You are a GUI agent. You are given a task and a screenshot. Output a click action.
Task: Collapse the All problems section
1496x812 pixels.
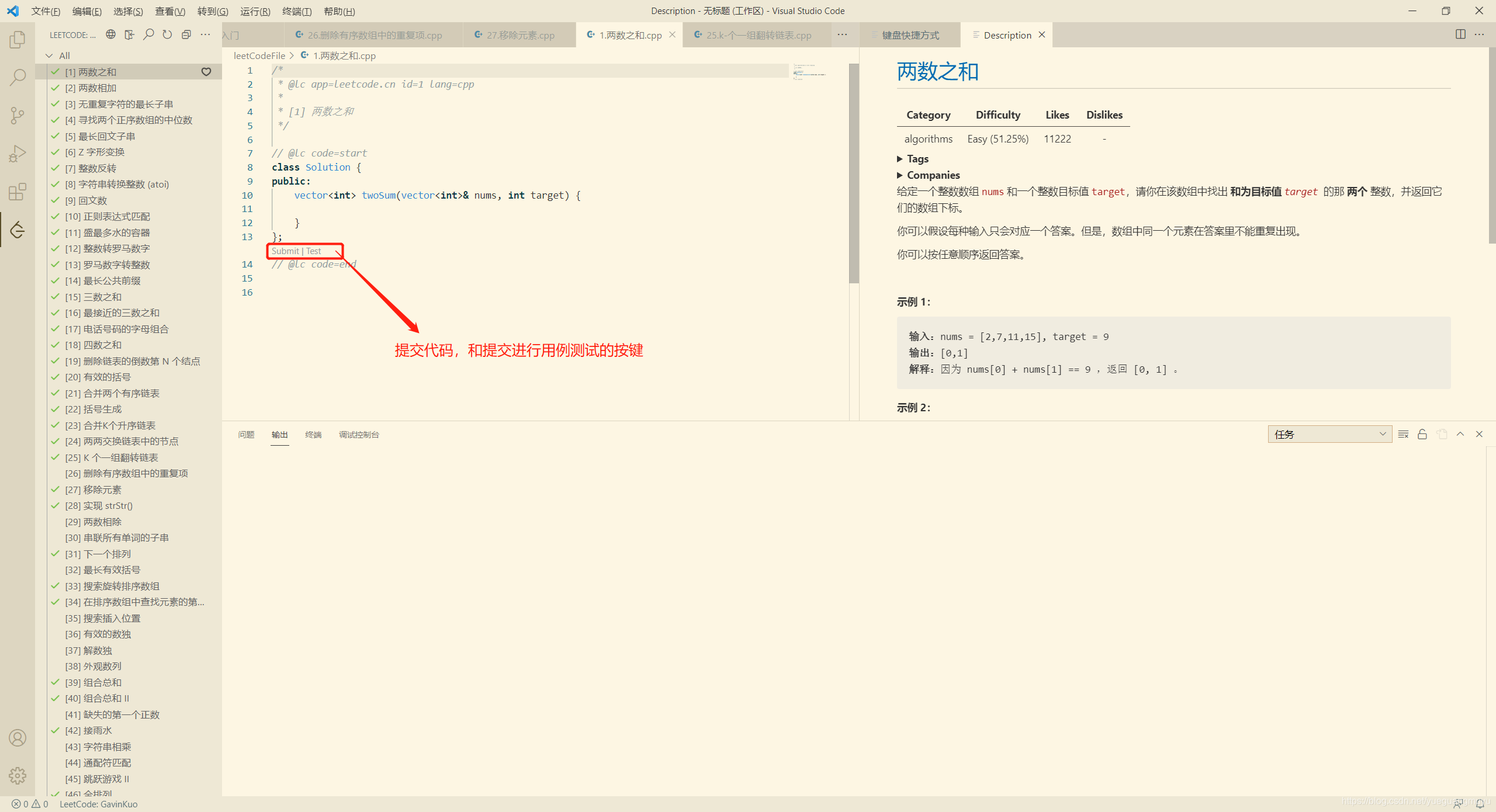click(49, 55)
